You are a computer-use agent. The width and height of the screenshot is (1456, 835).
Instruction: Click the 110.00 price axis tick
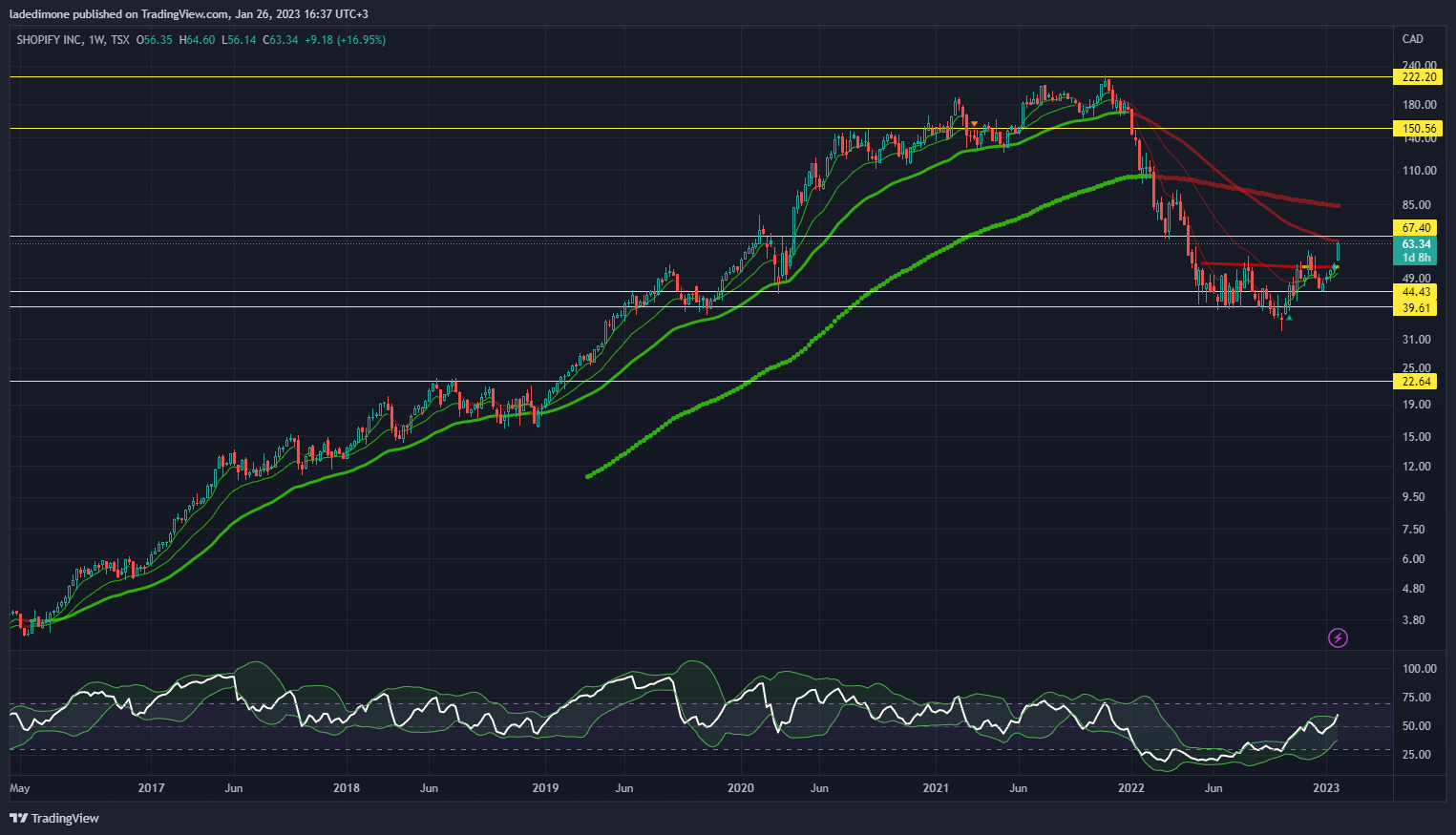click(1419, 171)
